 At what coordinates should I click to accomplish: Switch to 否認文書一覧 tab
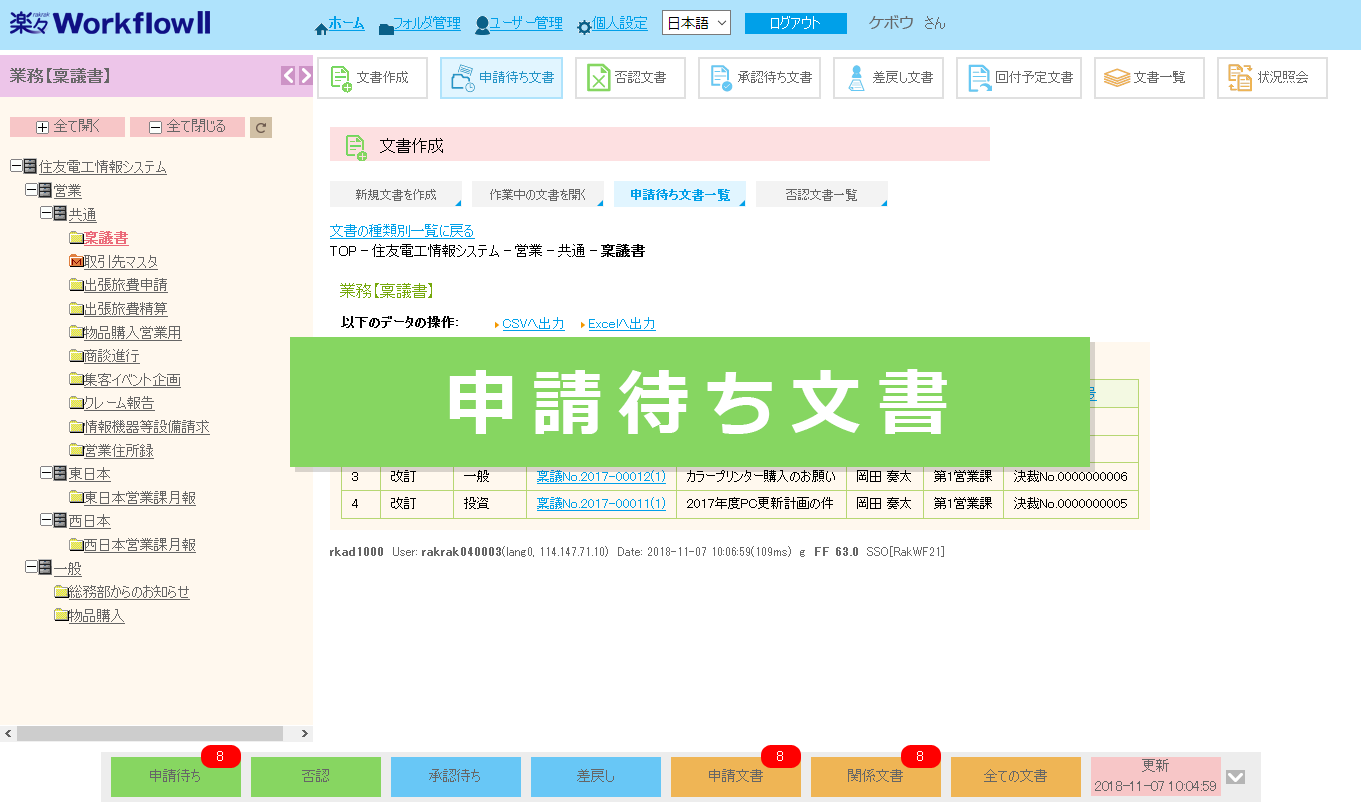(x=822, y=195)
